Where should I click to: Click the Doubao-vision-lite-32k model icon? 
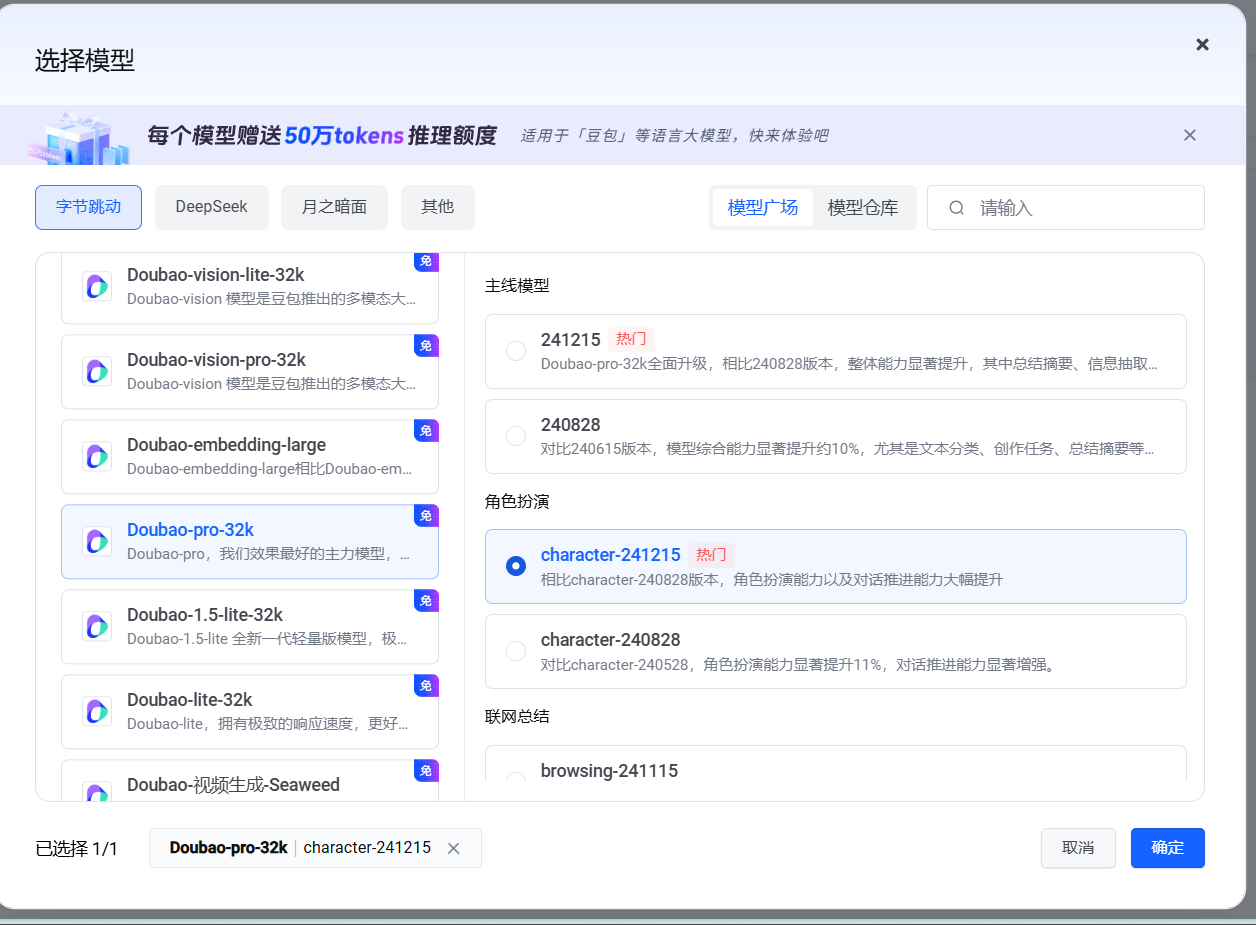click(97, 286)
